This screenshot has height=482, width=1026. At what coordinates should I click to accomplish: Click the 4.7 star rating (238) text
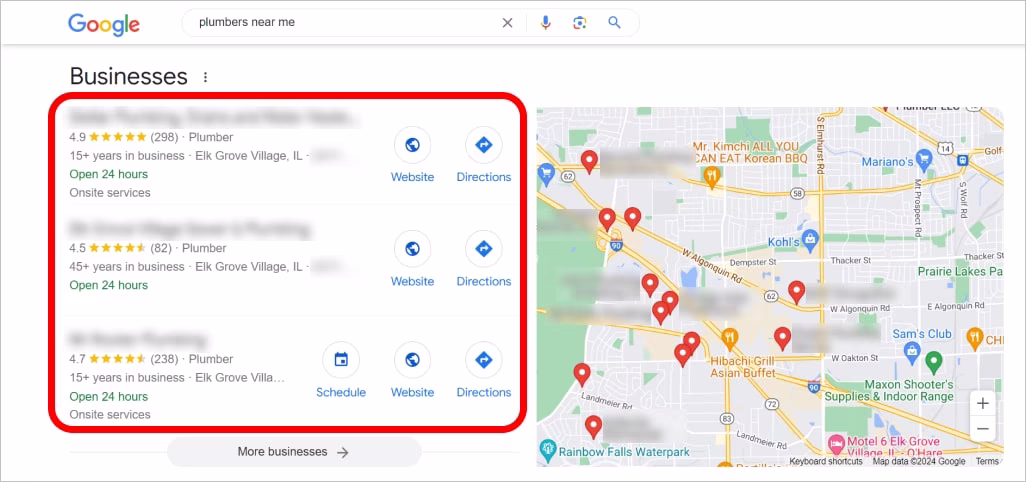122,359
